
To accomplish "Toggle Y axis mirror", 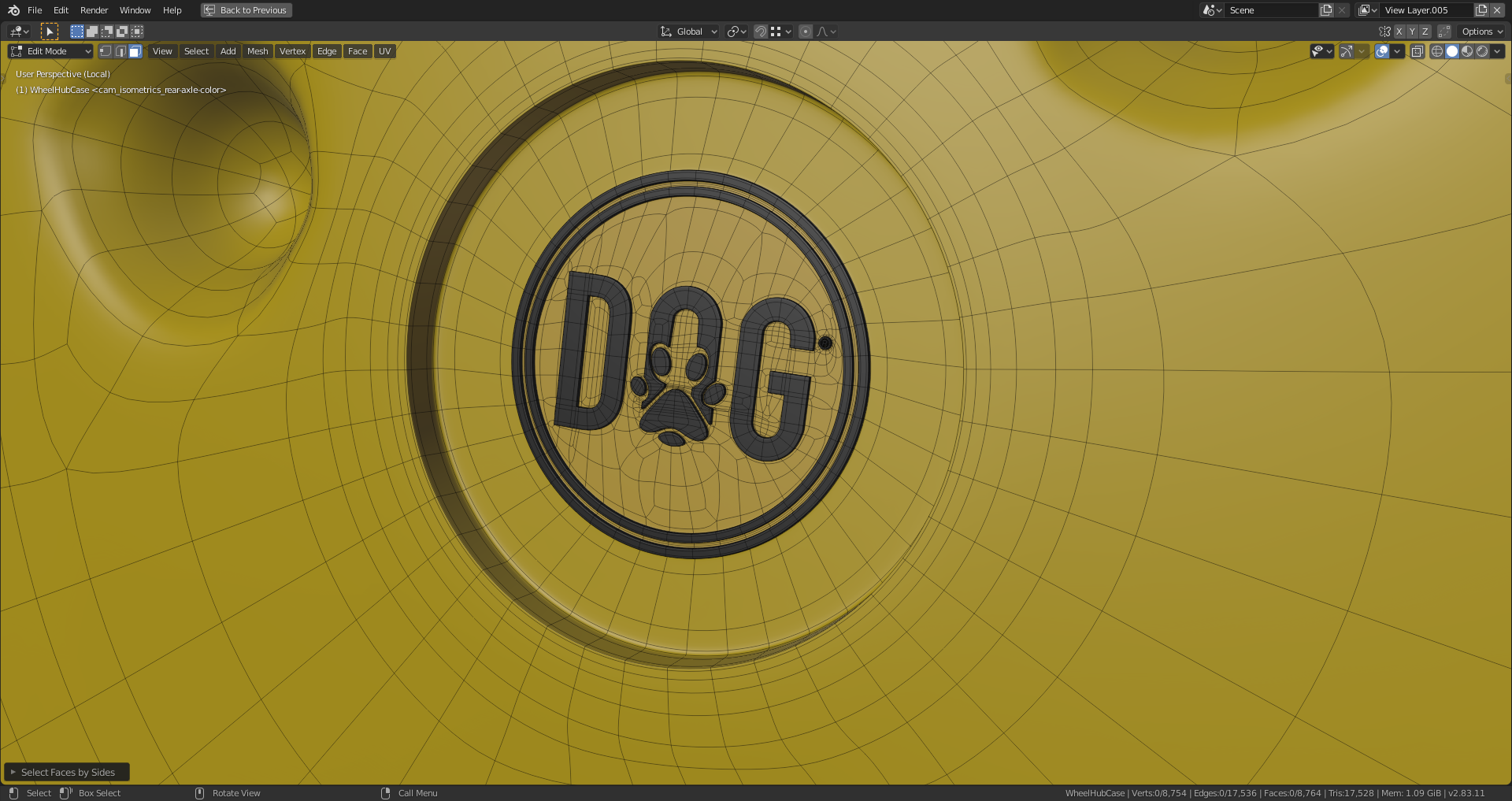I will pyautogui.click(x=1412, y=32).
